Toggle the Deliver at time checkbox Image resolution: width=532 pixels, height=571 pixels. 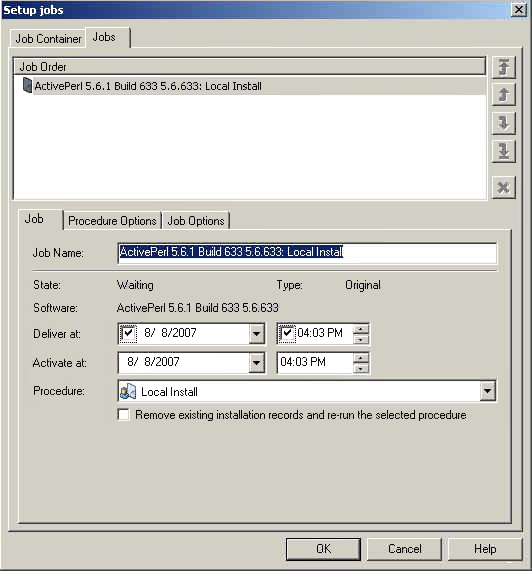click(x=287, y=333)
